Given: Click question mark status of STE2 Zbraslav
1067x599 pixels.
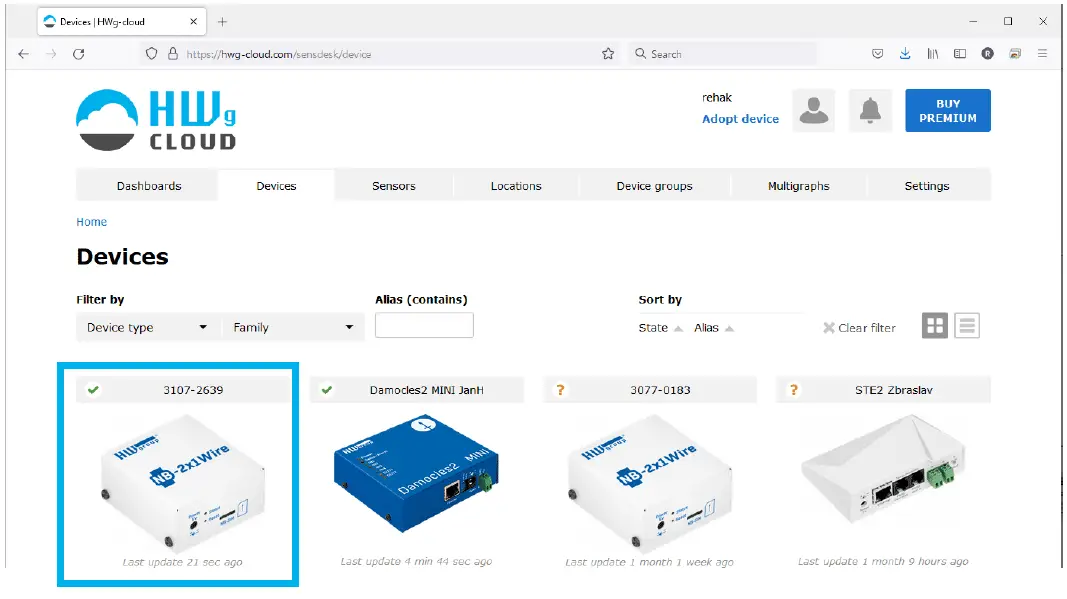Looking at the screenshot, I should click(x=793, y=390).
